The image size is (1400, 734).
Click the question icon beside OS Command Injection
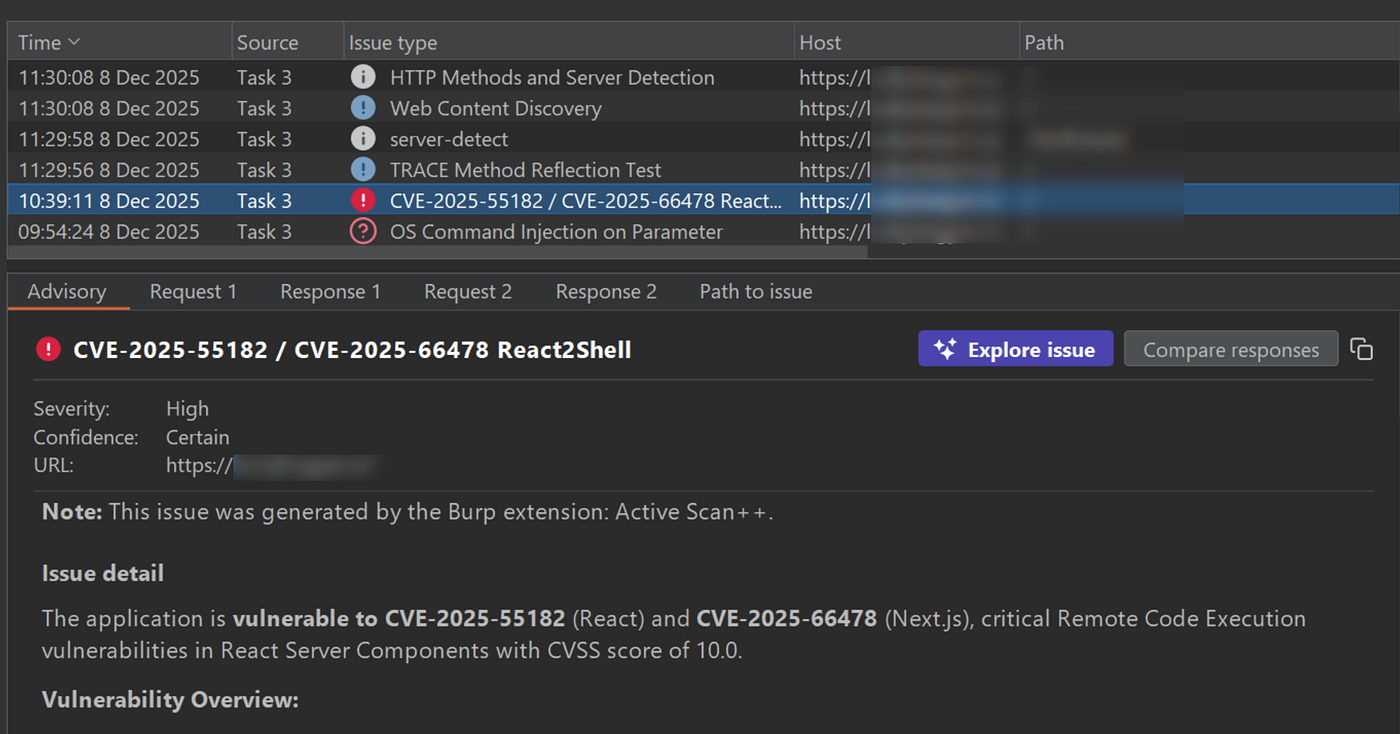coord(363,231)
